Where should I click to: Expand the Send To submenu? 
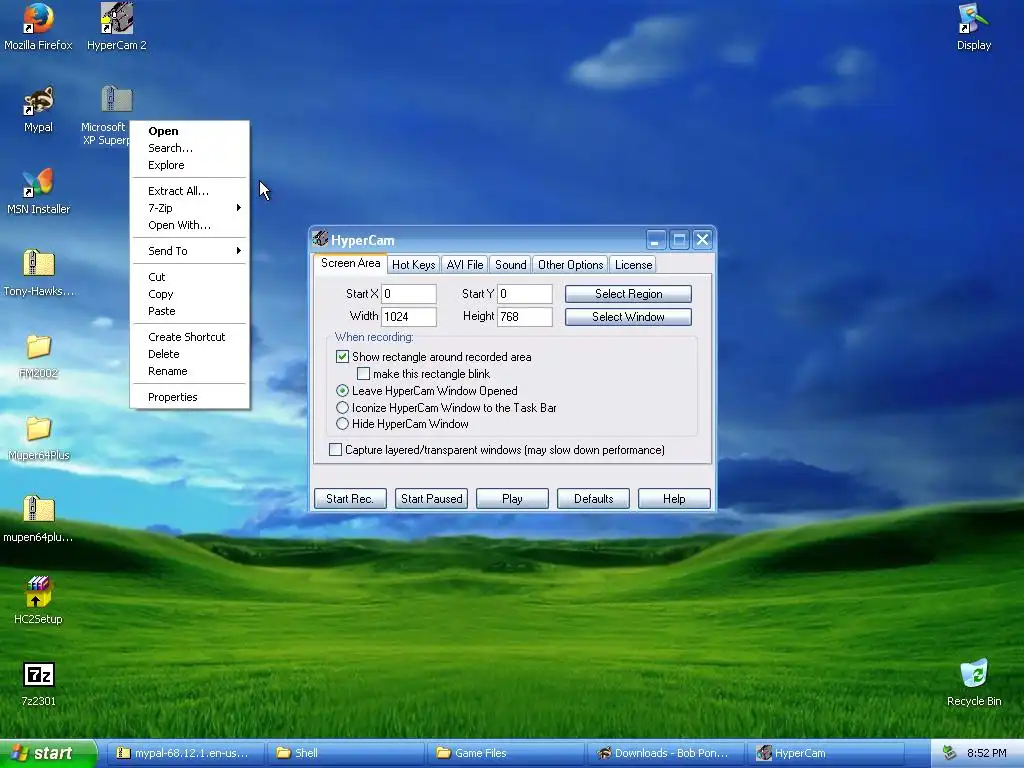click(189, 251)
